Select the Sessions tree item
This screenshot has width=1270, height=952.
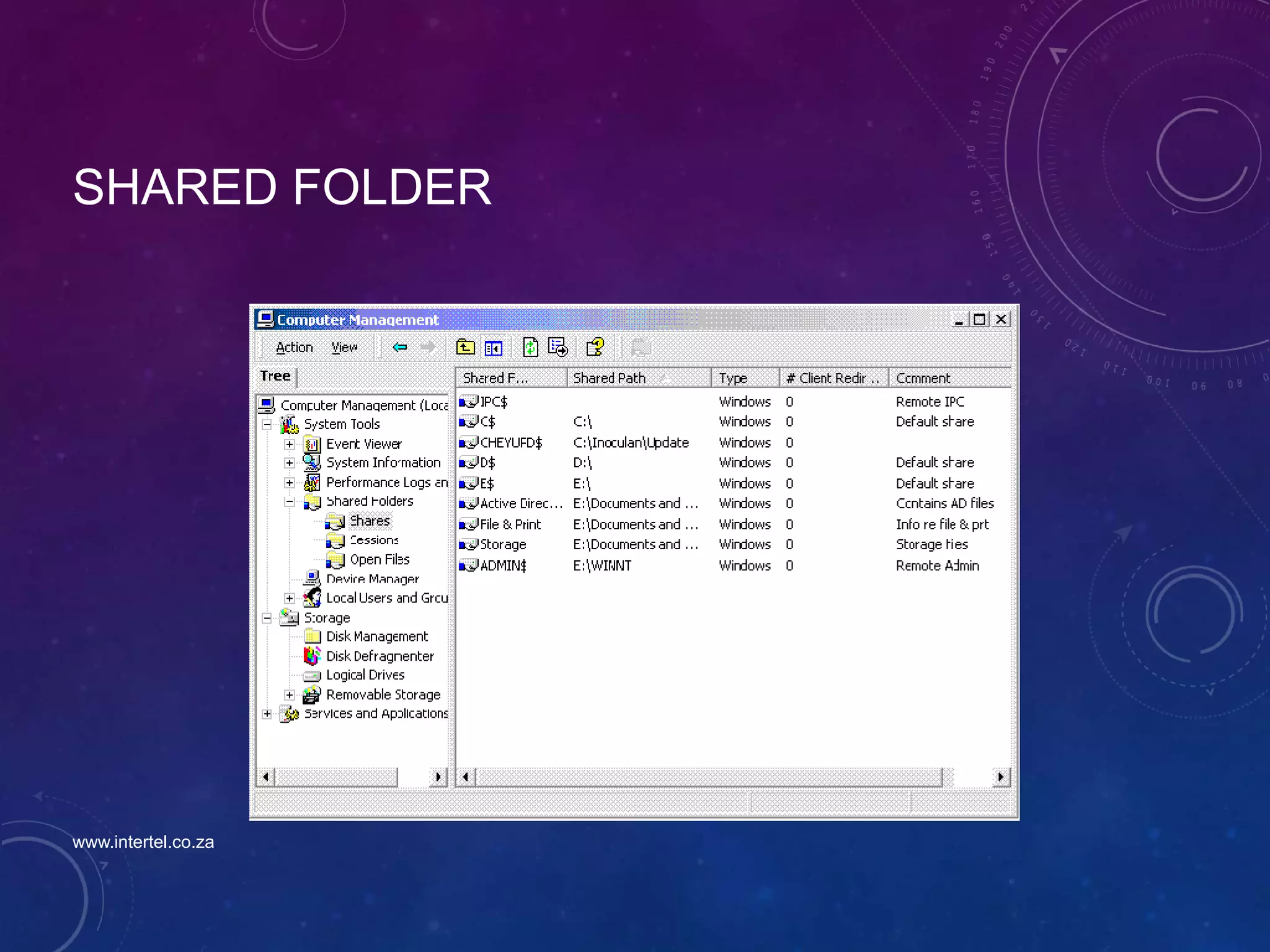(374, 540)
